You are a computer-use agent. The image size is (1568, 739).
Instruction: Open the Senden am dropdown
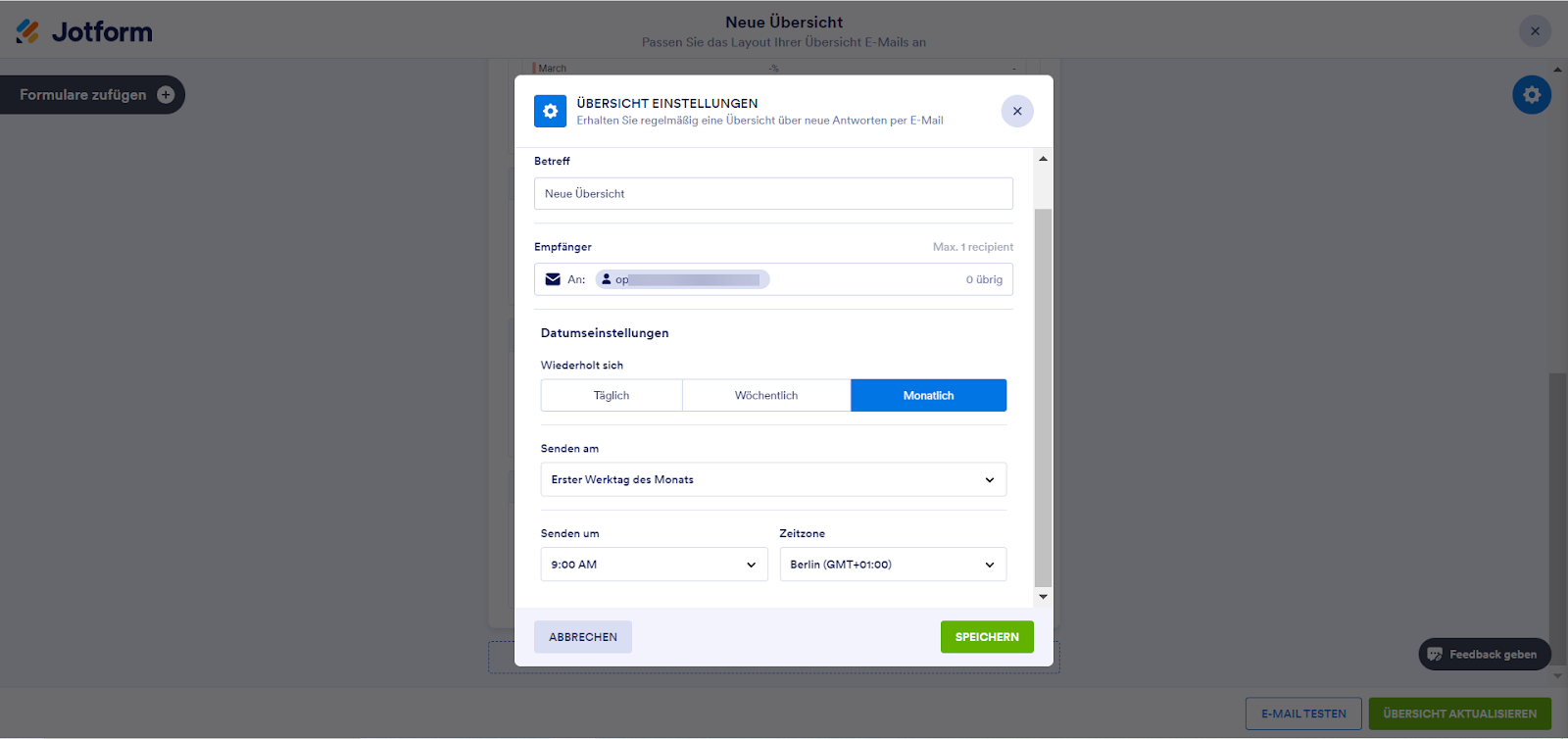[x=773, y=480]
